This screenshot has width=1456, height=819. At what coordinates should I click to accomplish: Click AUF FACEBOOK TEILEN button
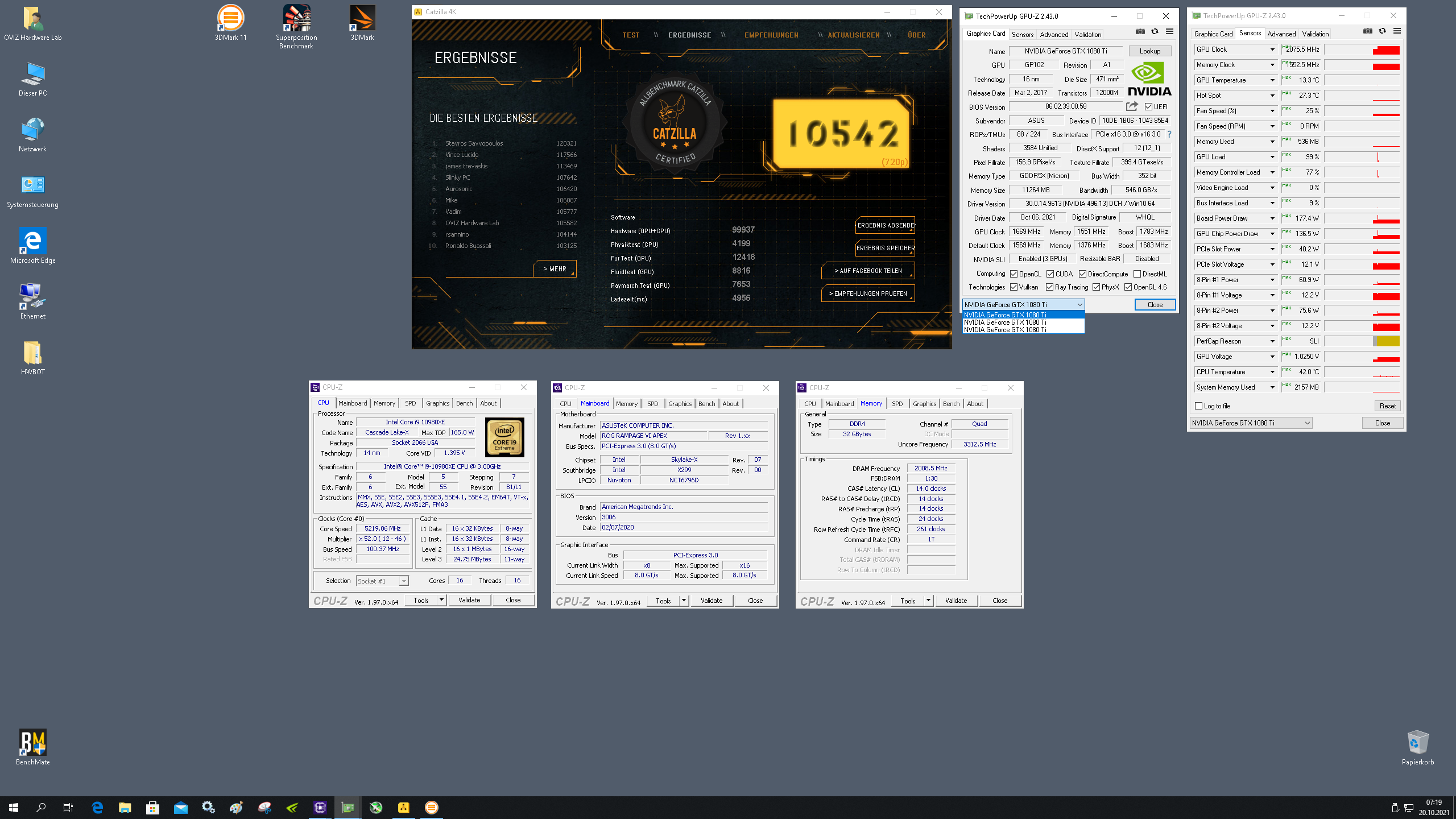pyautogui.click(x=868, y=271)
